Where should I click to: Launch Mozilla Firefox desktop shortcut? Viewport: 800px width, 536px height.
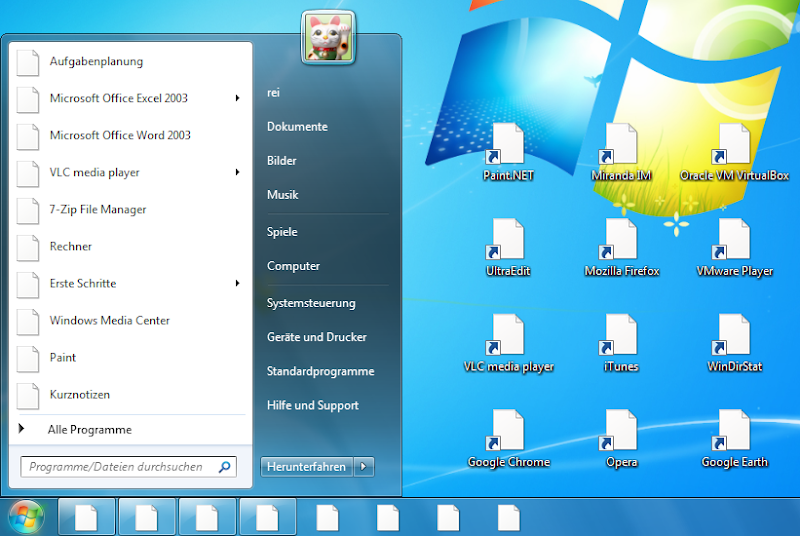click(621, 247)
